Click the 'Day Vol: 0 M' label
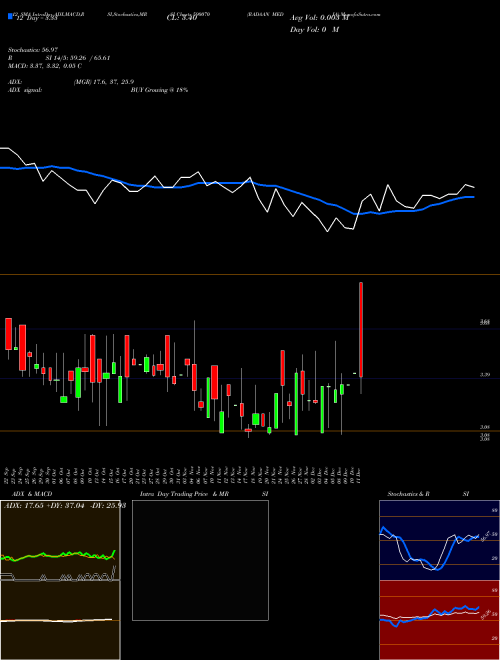Screen dimensions: 500x660 [x=314, y=29]
